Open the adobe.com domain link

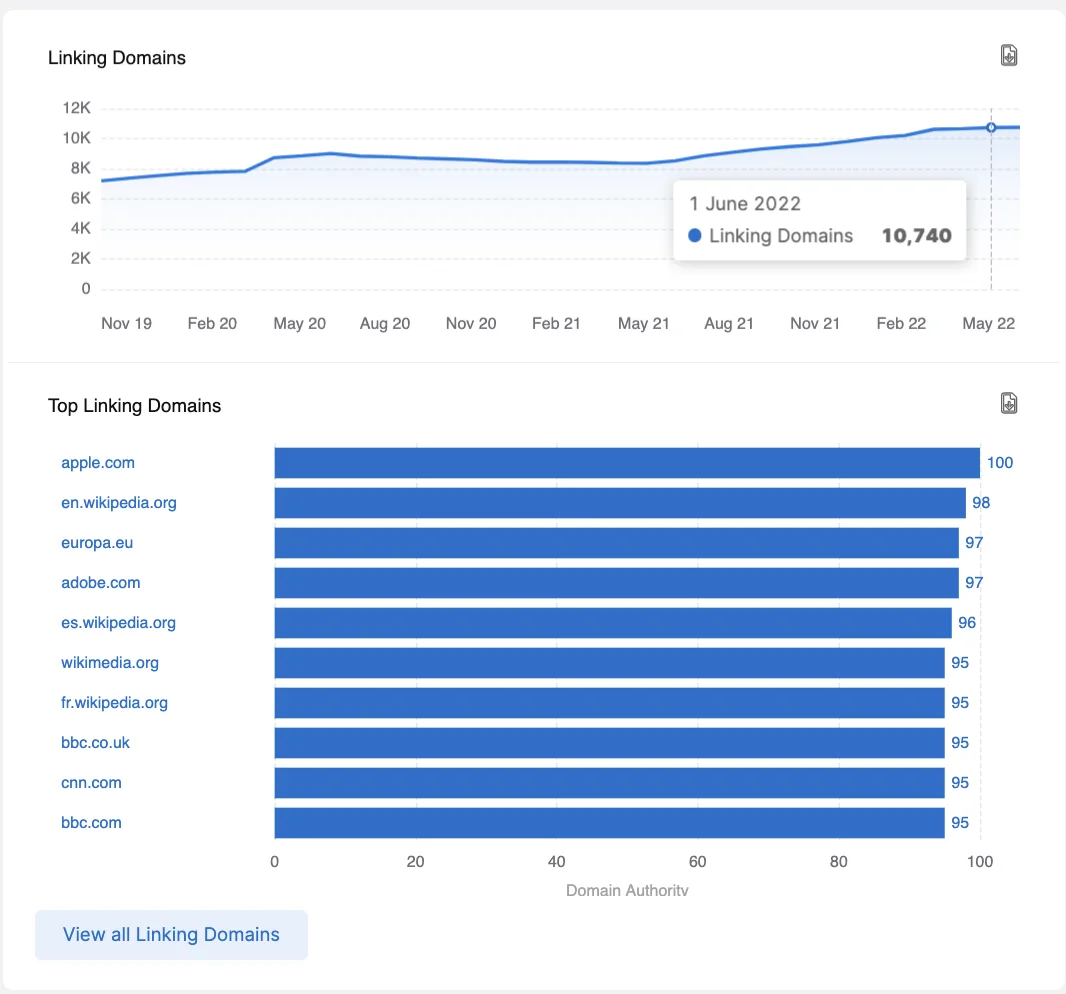coord(101,583)
